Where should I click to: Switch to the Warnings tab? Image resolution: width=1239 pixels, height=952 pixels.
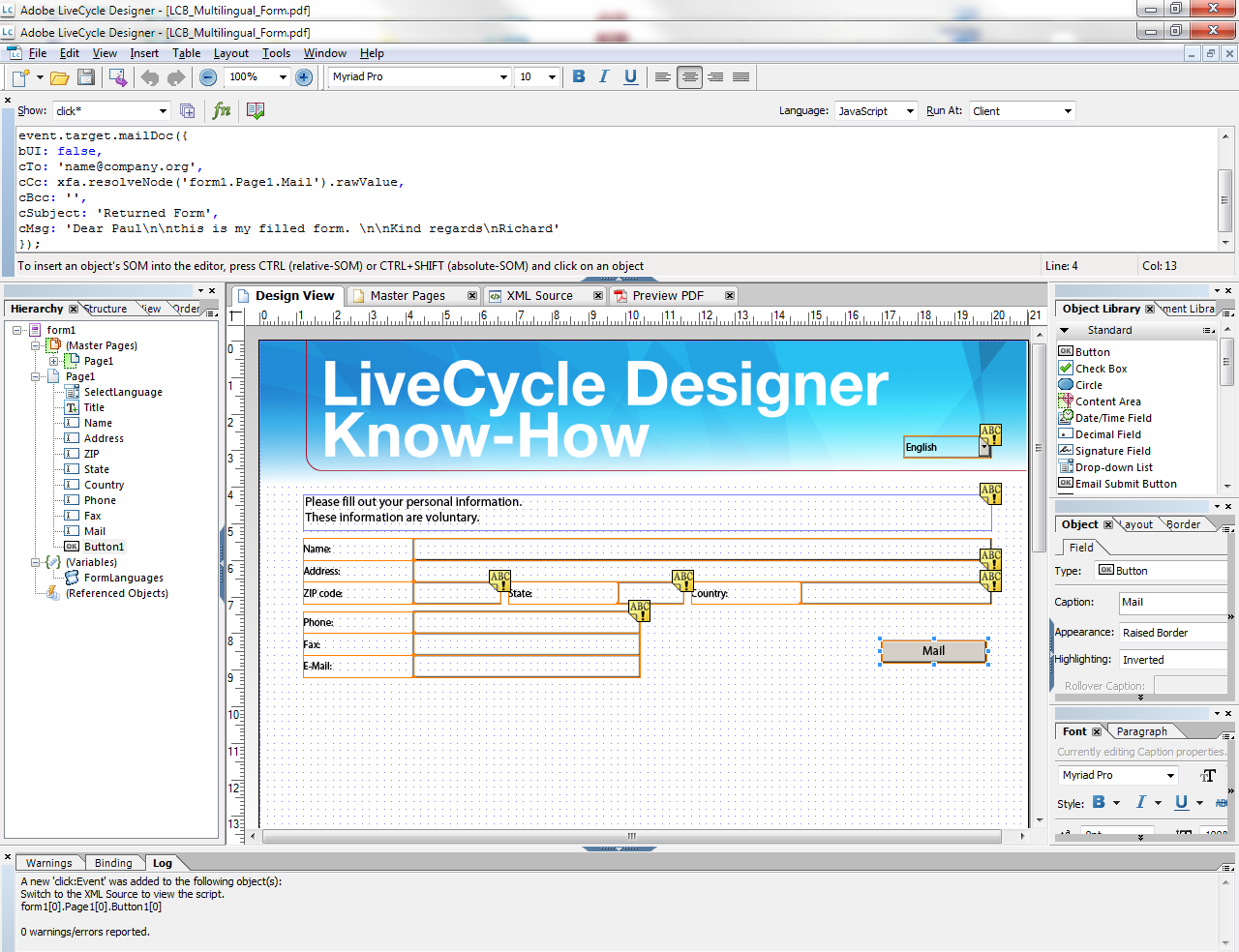[48, 863]
